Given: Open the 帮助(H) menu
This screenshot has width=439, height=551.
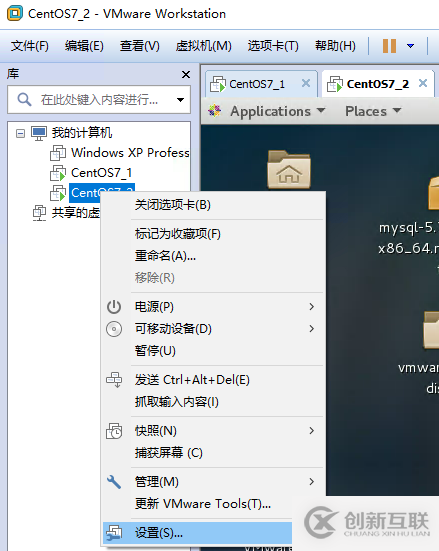Looking at the screenshot, I should (x=335, y=46).
